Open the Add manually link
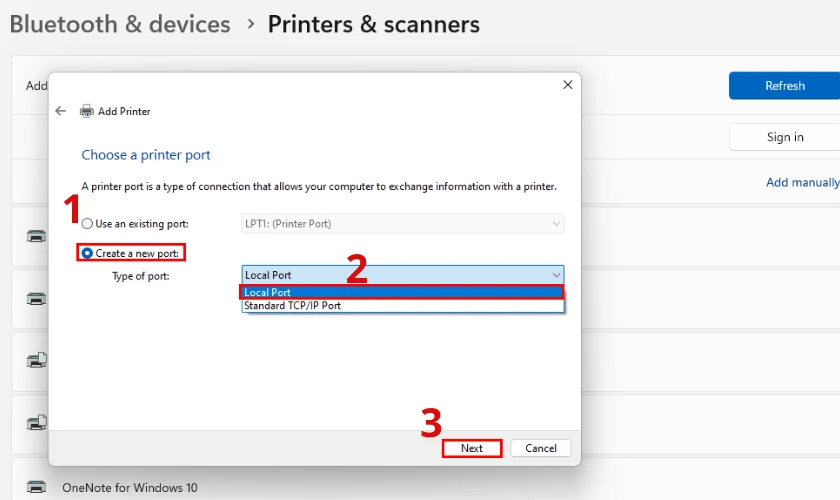Viewport: 840px width, 500px height. (802, 182)
